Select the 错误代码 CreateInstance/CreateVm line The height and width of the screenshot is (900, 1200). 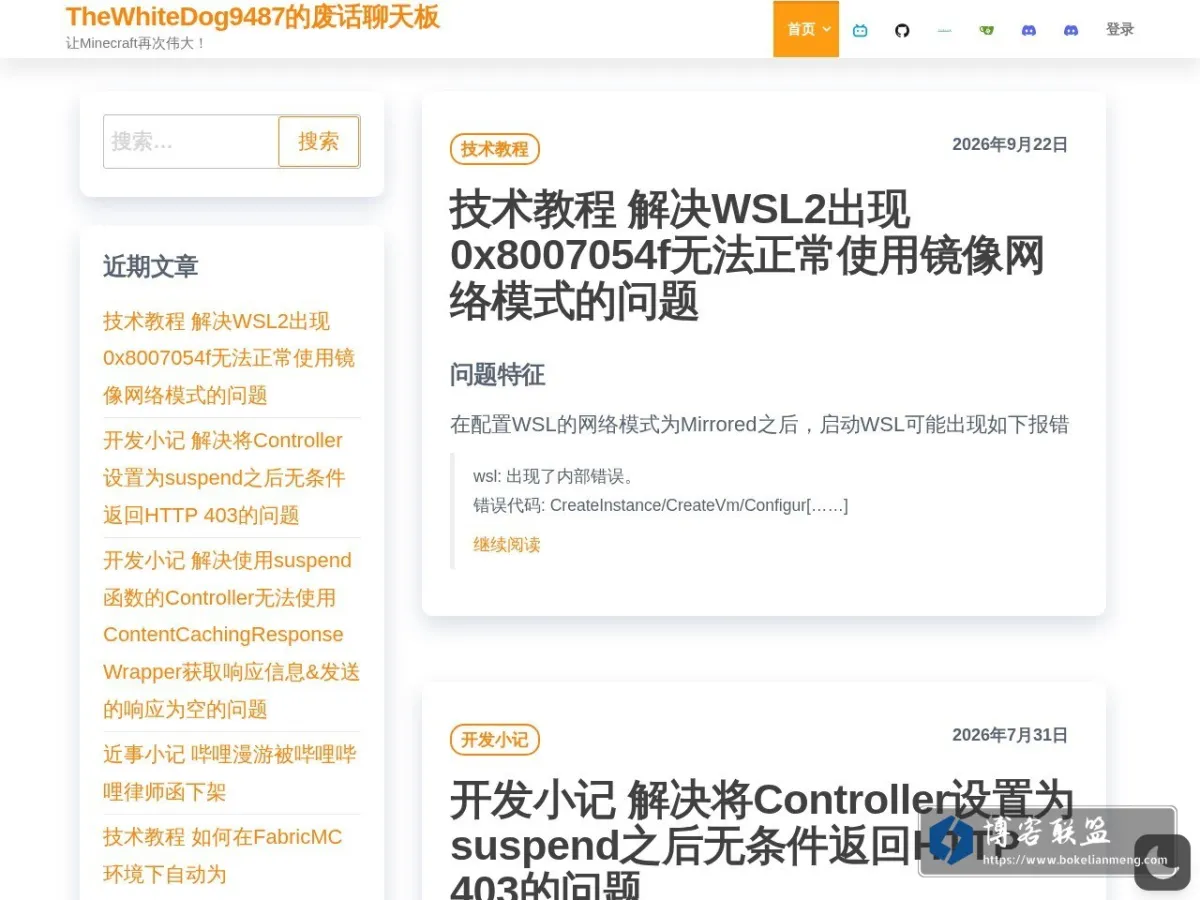[x=660, y=505]
